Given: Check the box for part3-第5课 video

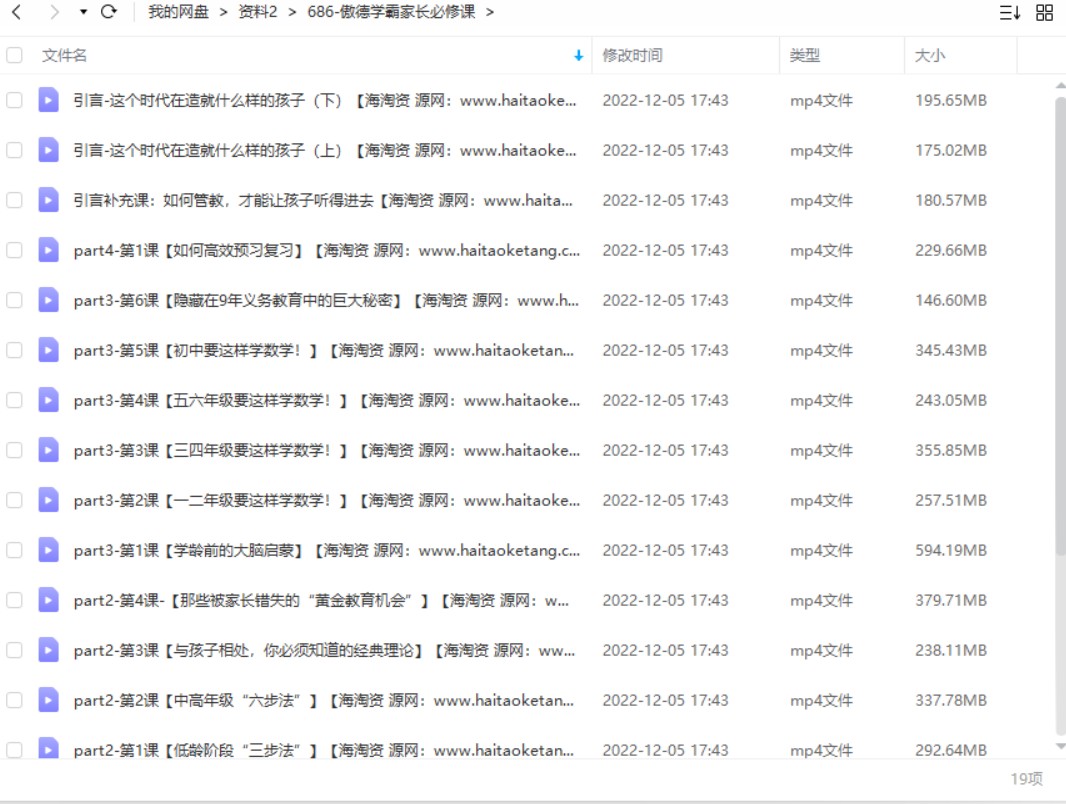Looking at the screenshot, I should coord(14,350).
